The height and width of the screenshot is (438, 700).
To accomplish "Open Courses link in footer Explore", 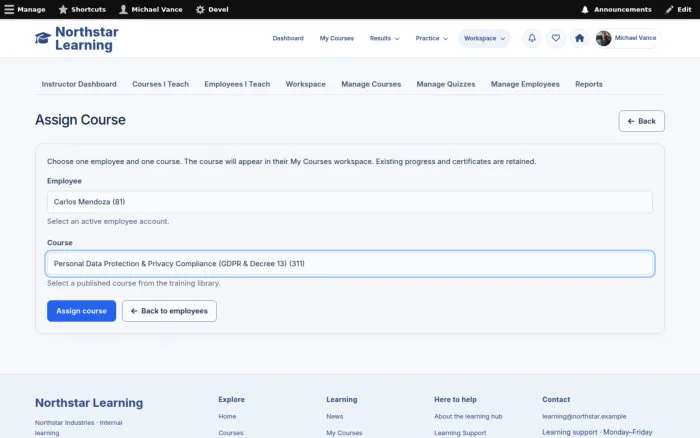I will (x=231, y=433).
